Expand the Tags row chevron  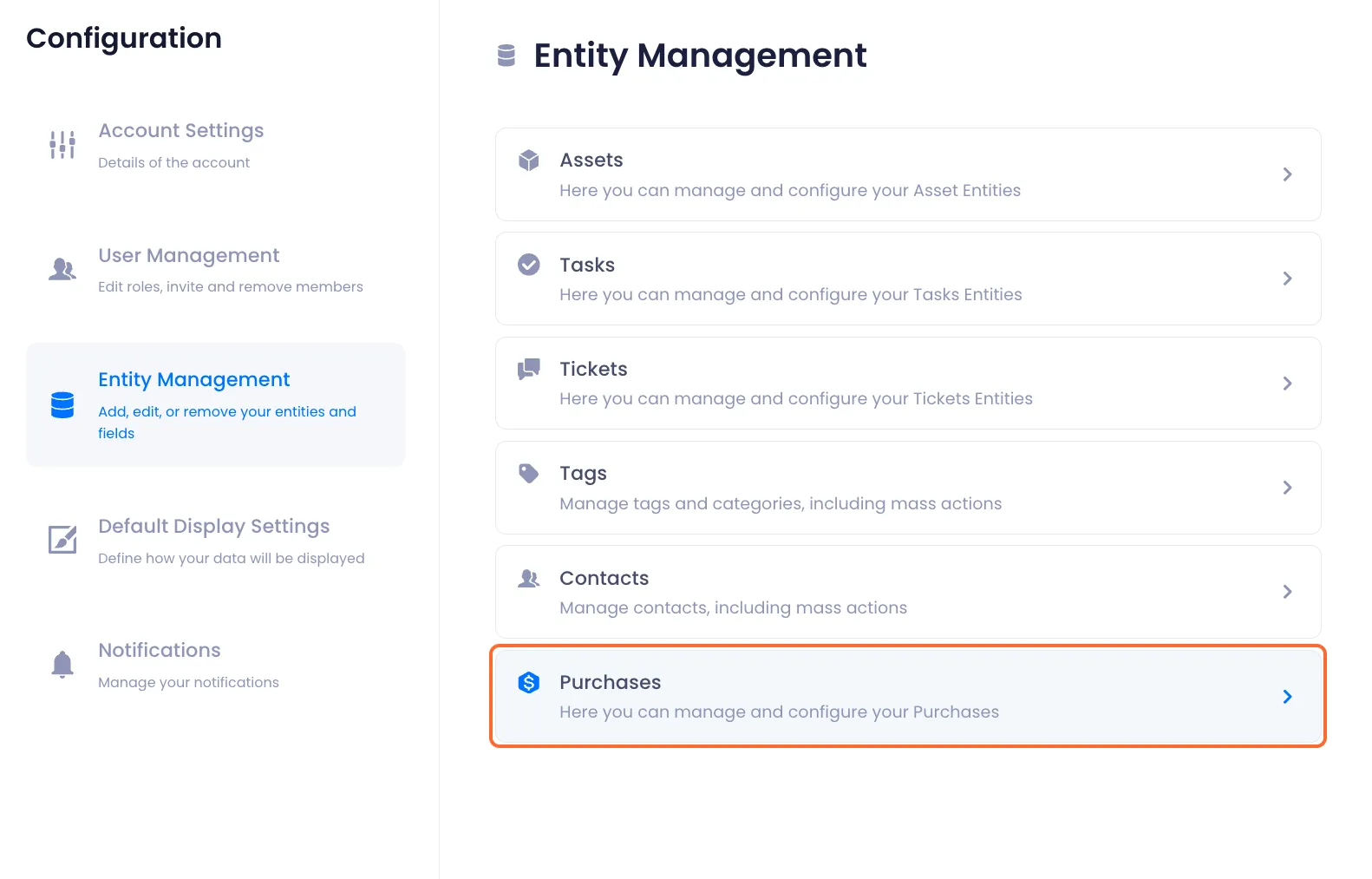click(1288, 488)
